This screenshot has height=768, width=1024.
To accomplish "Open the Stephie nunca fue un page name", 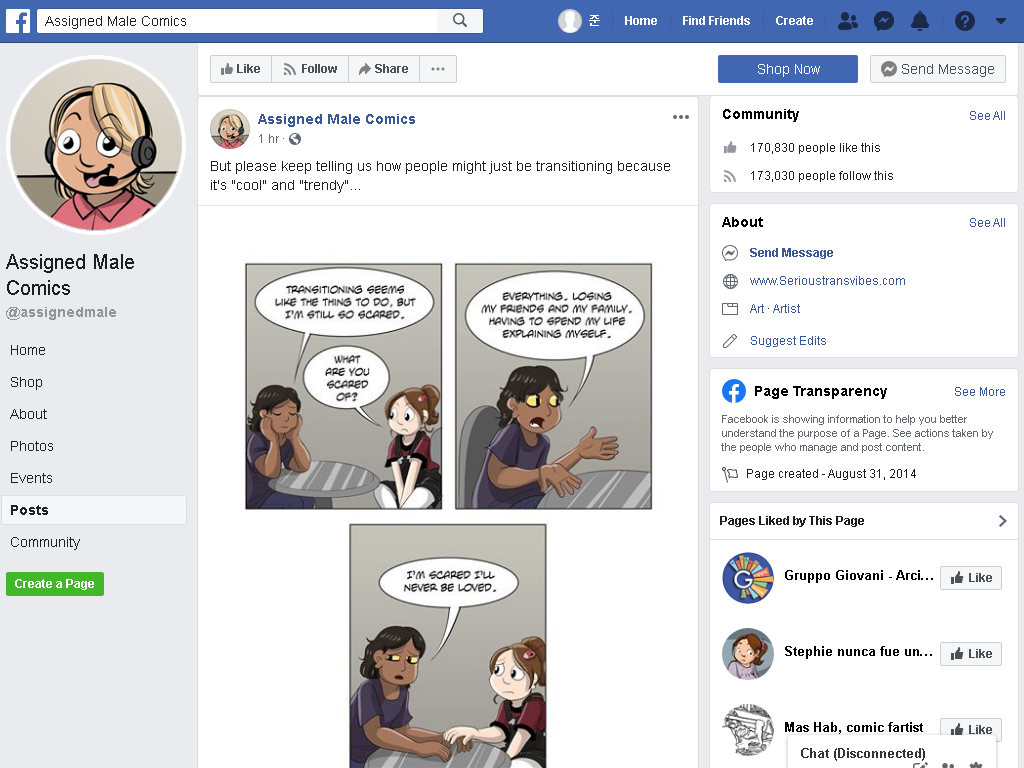I will [858, 651].
